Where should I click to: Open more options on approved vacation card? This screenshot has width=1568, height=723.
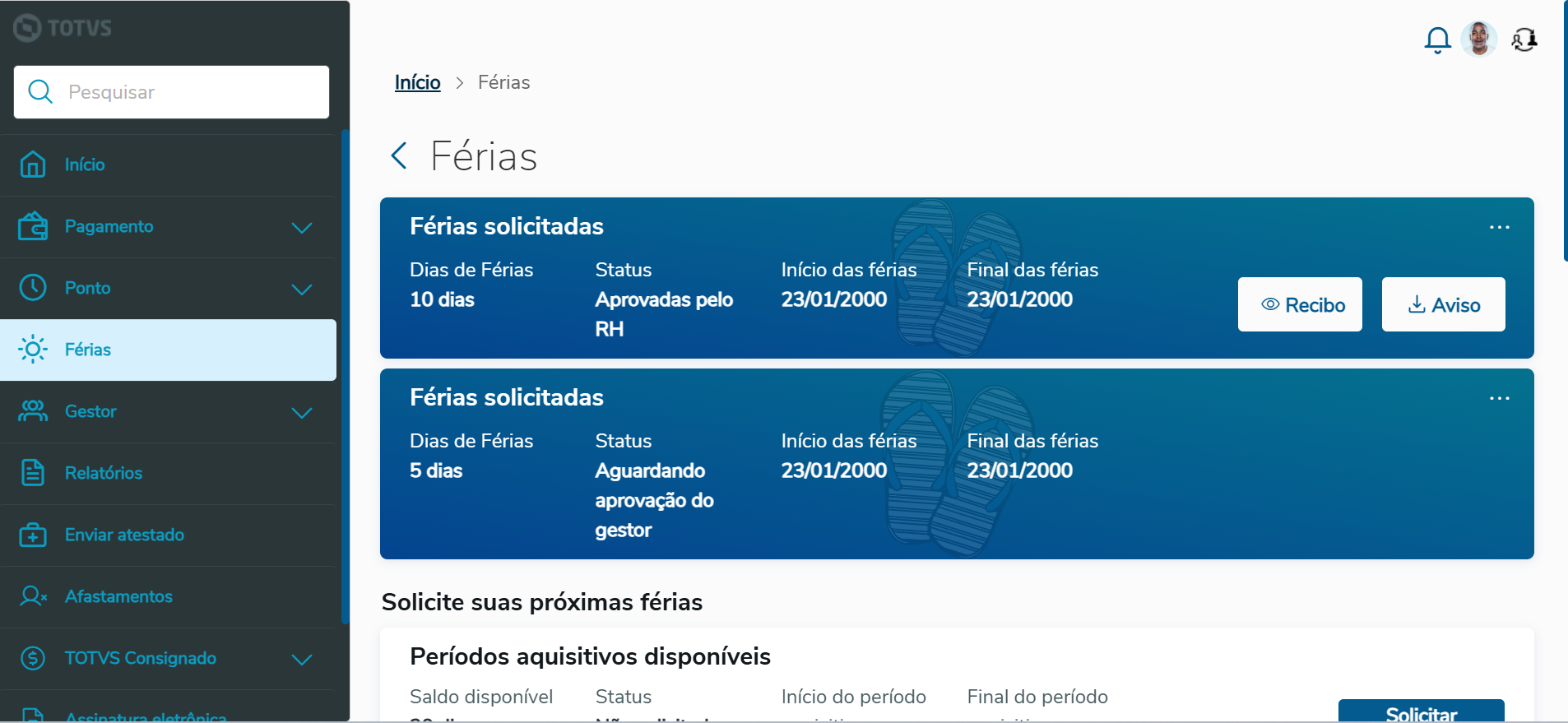pos(1499,227)
